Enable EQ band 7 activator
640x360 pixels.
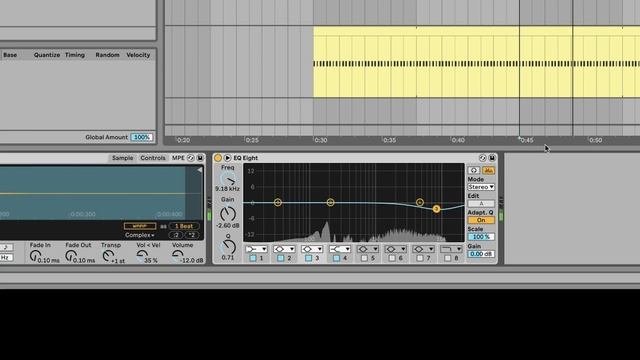click(420, 258)
